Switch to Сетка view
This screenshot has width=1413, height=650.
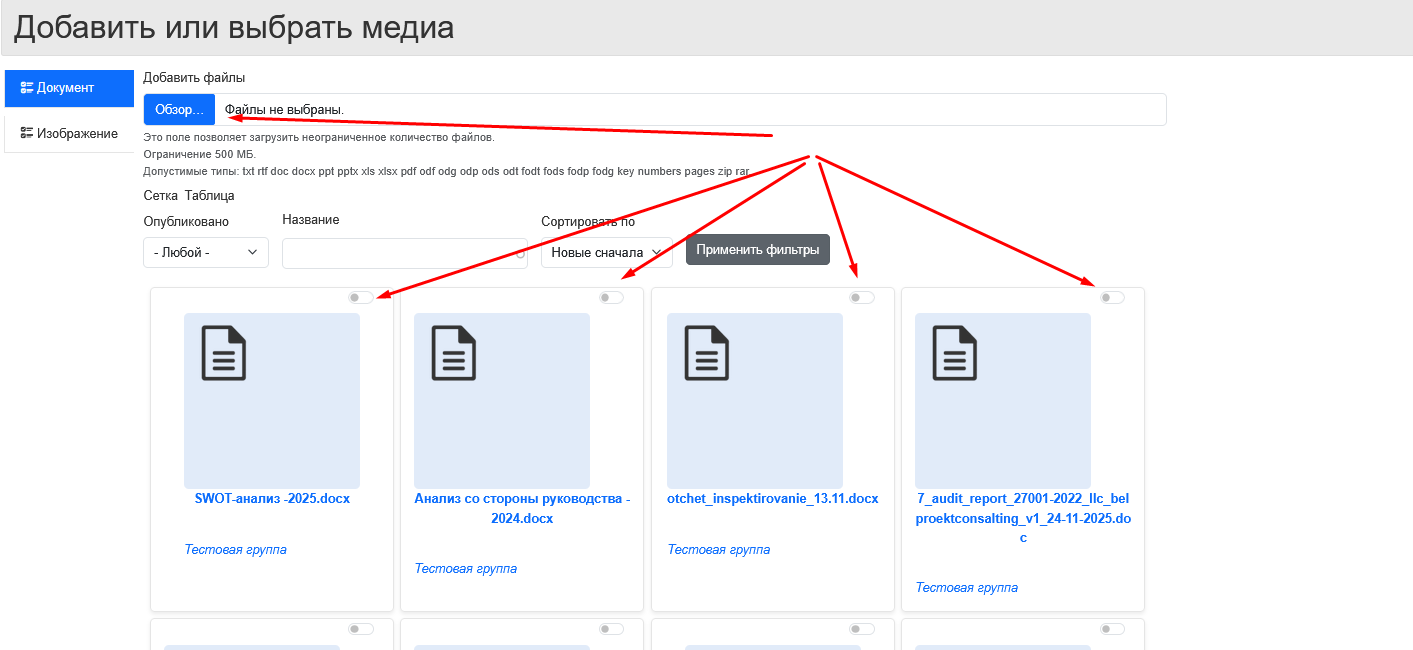(x=160, y=196)
